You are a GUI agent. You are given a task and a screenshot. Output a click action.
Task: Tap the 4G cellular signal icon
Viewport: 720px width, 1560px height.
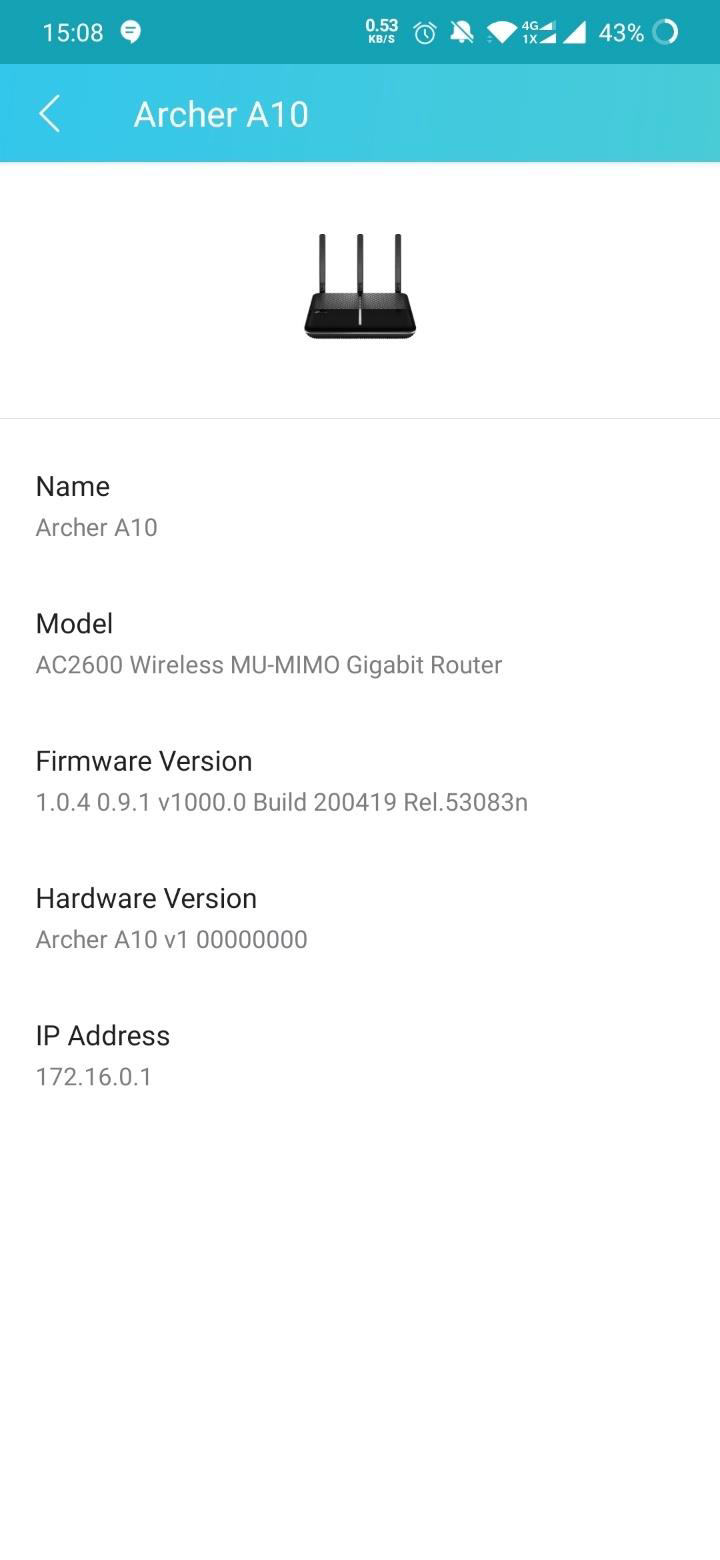538,33
